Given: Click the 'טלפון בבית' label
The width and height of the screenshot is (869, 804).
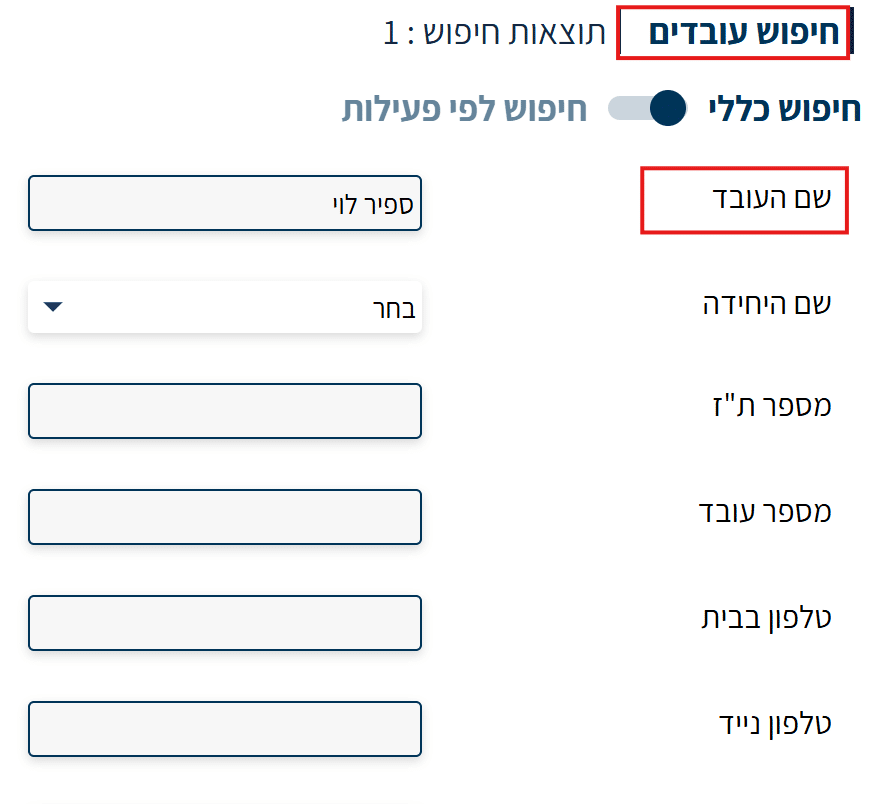Looking at the screenshot, I should click(x=767, y=617).
